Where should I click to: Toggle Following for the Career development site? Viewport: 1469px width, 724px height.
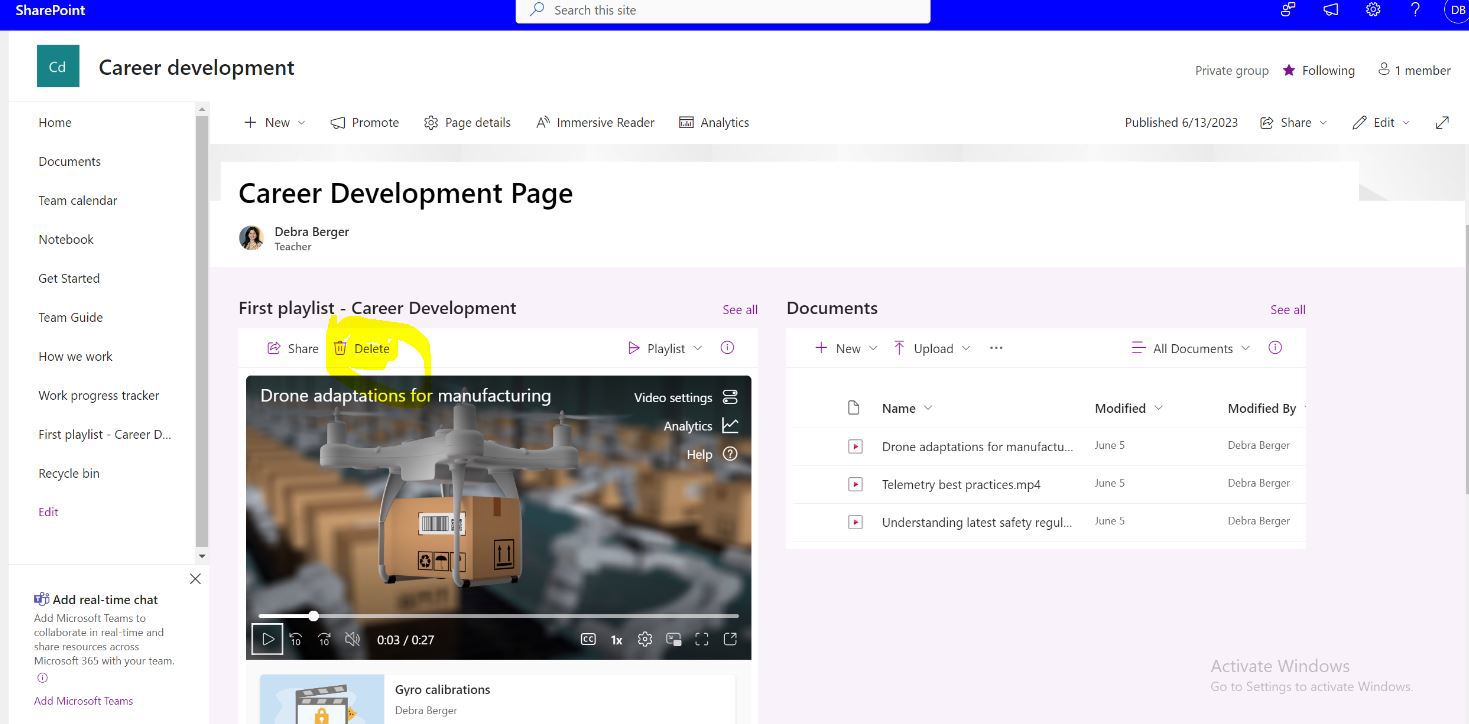pos(1319,70)
